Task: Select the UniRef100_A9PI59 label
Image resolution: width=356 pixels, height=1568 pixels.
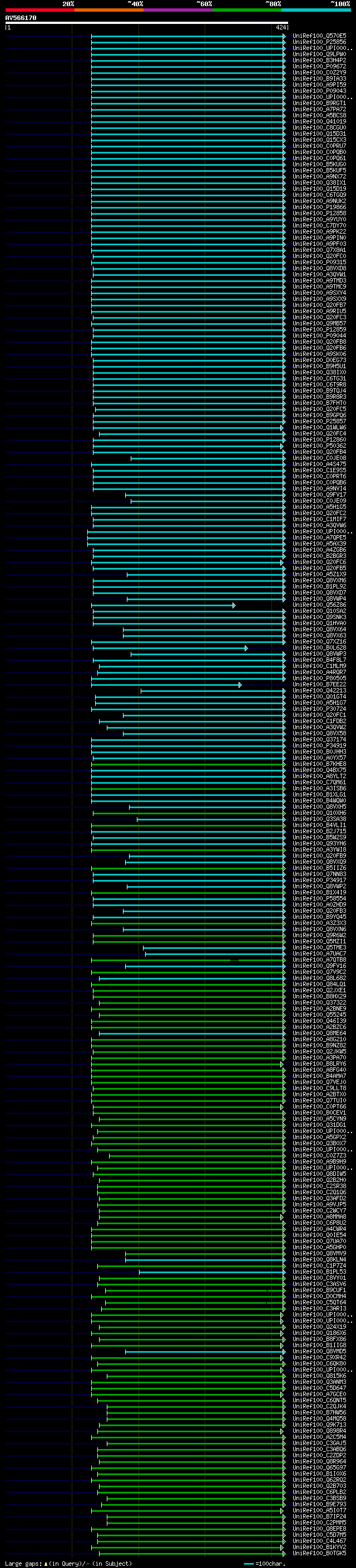Action: pyautogui.click(x=319, y=85)
